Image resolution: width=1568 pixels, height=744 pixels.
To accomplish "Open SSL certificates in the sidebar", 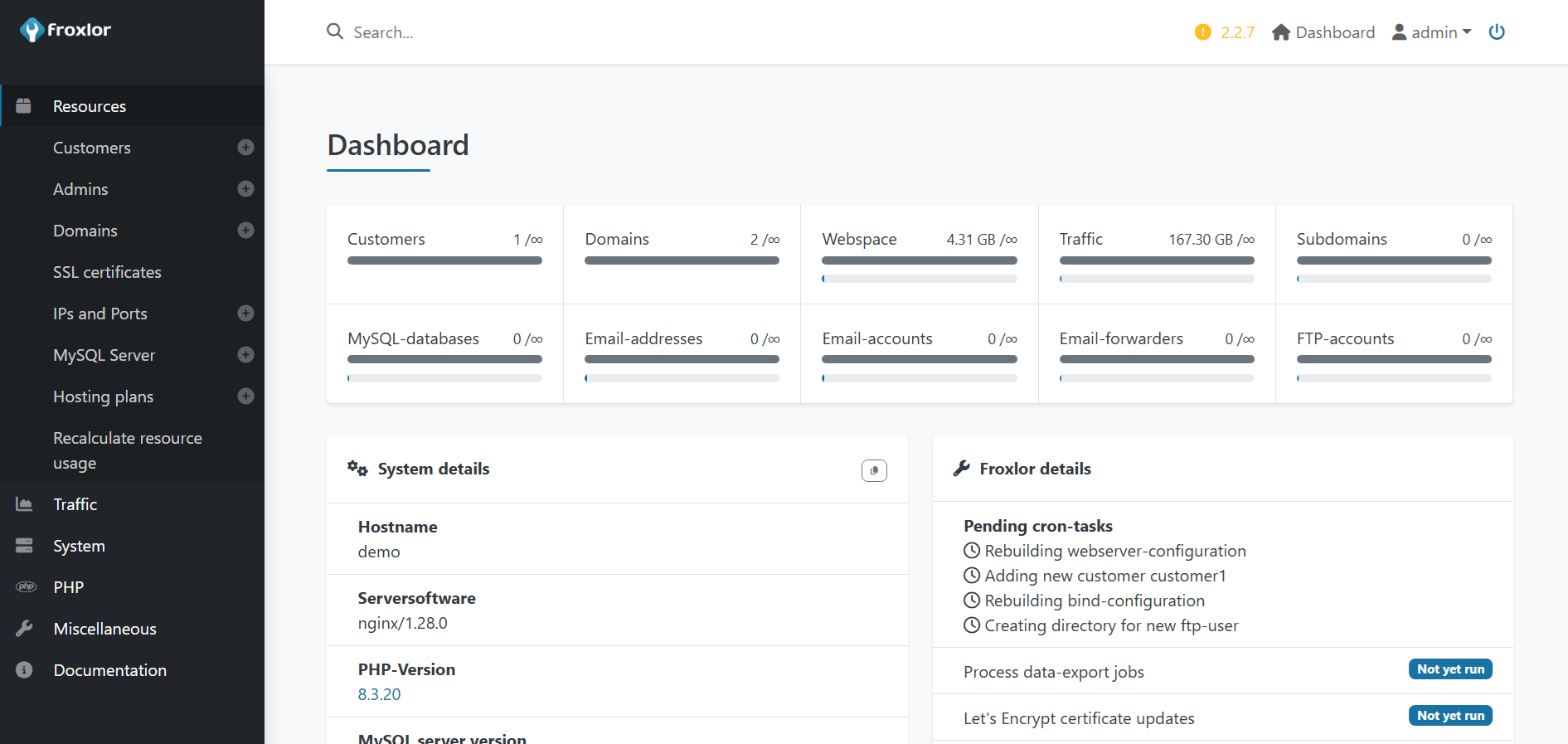I will [x=107, y=272].
